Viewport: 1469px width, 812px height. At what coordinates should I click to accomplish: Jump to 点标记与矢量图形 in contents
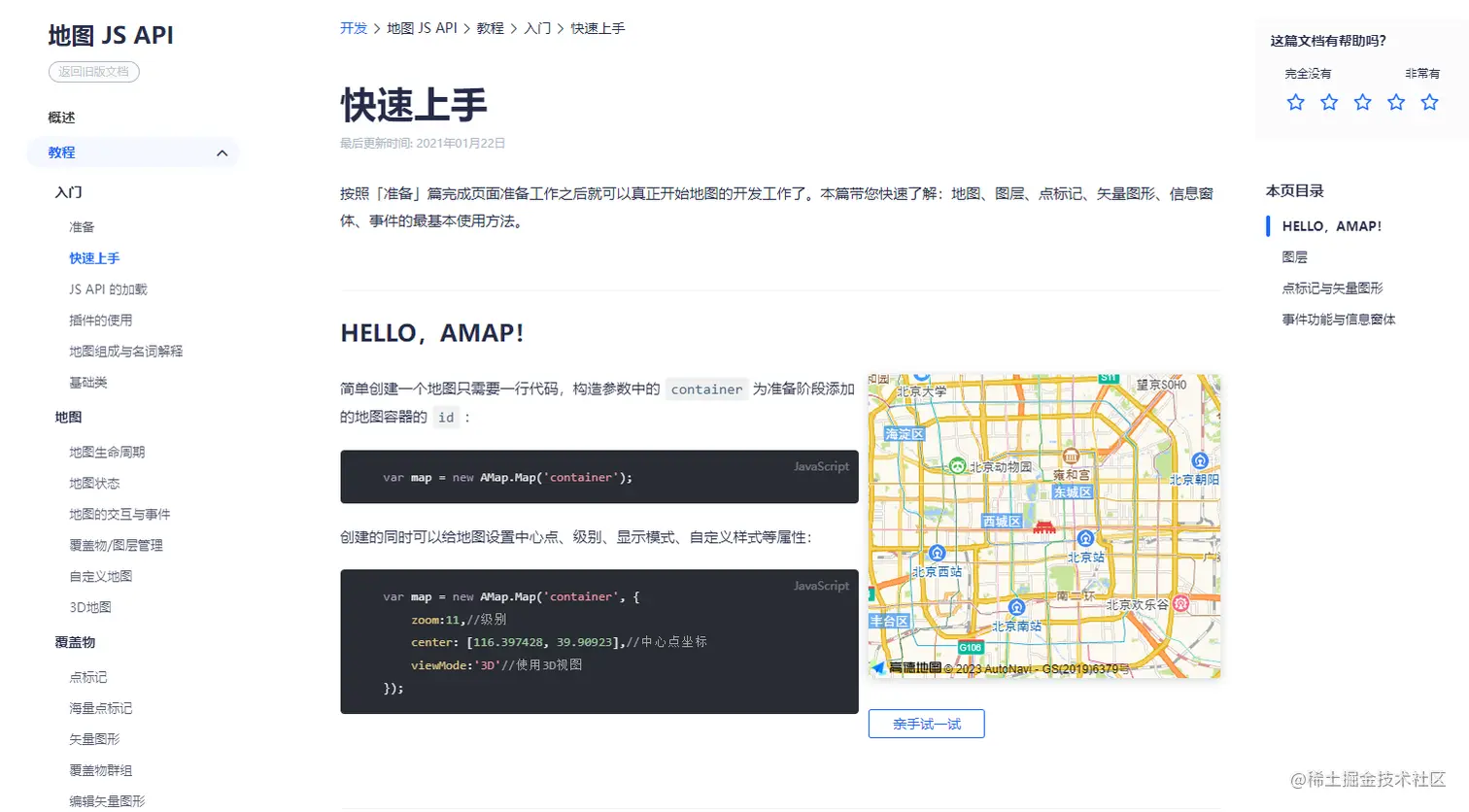[1332, 288]
